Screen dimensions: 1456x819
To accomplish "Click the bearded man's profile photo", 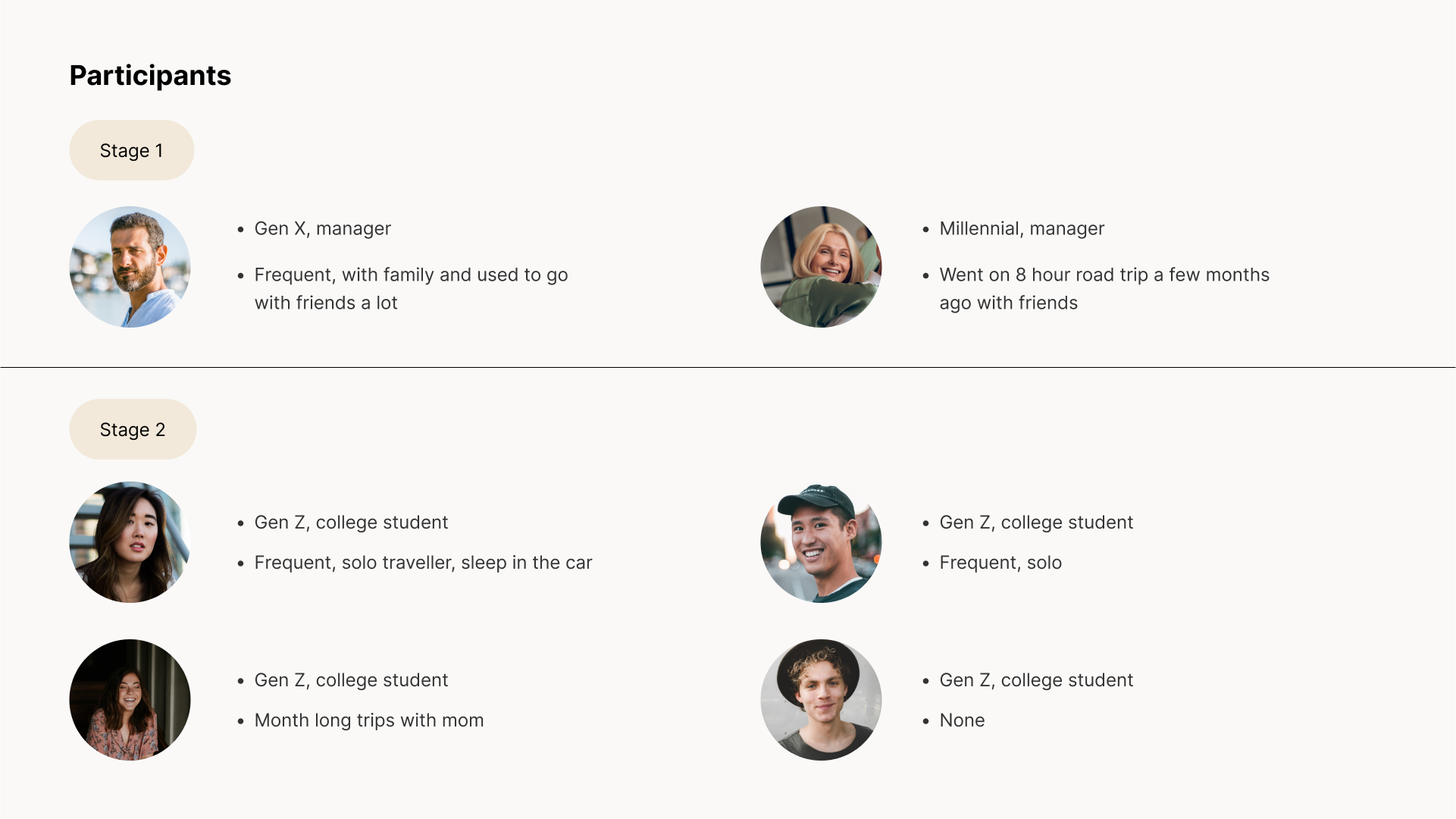I will (130, 267).
